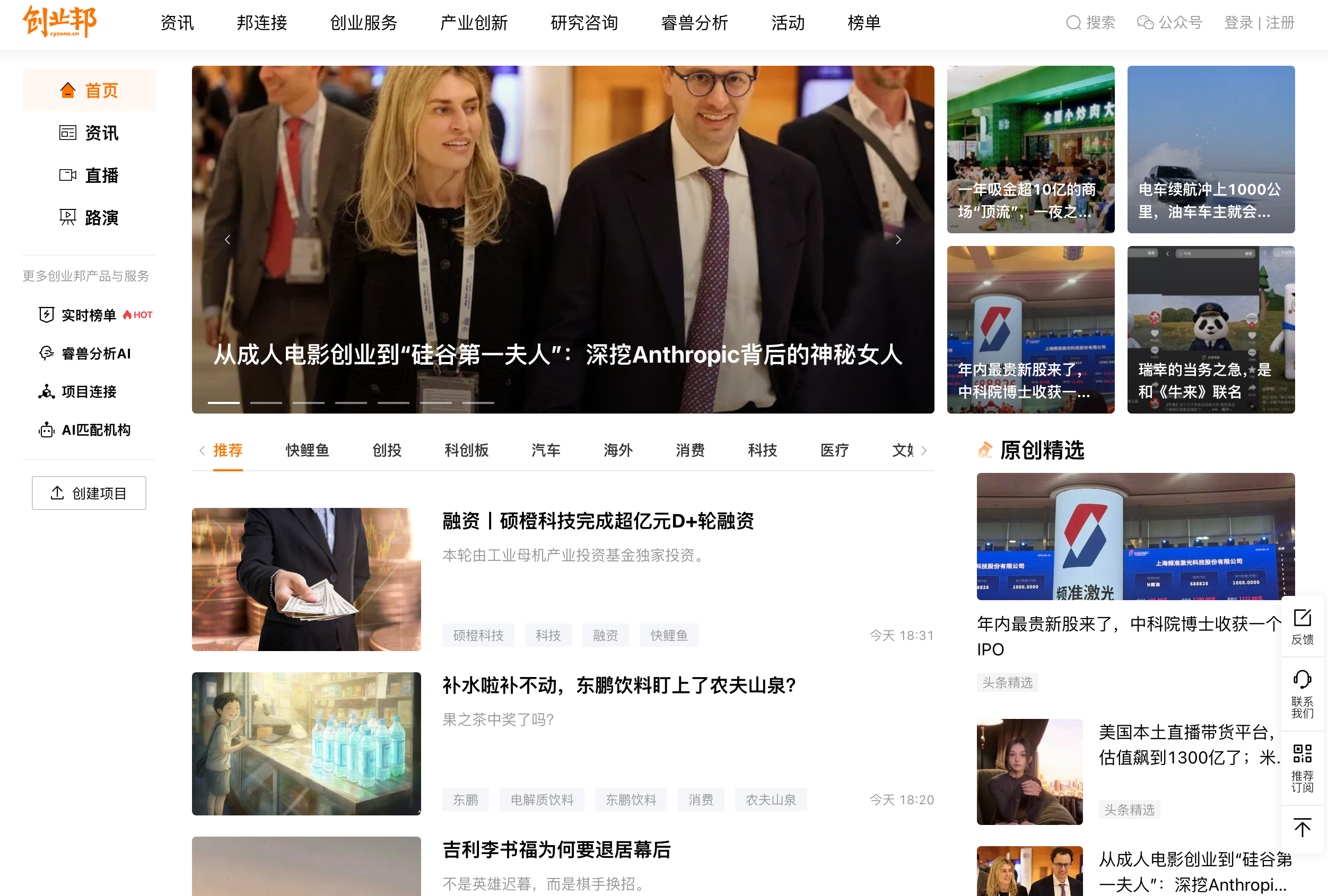Open 榜单 in top navigation
1328x896 pixels.
864,23
